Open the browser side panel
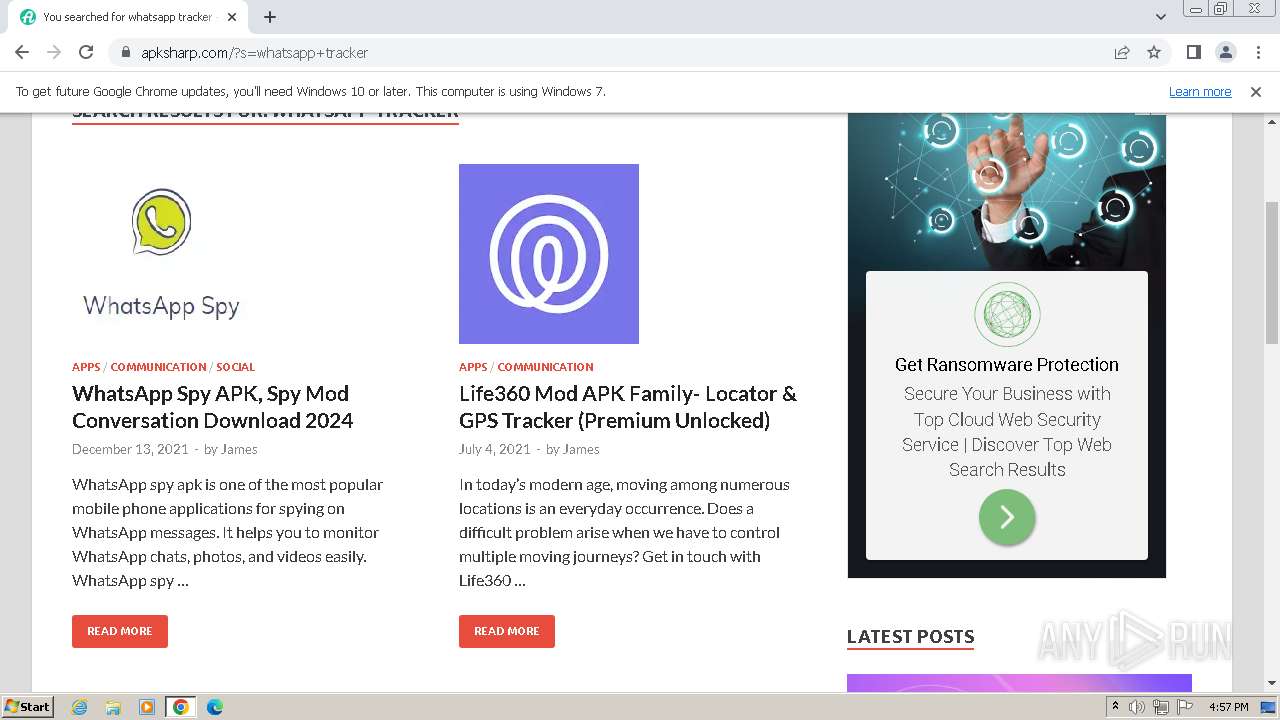Image resolution: width=1280 pixels, height=720 pixels. (1194, 52)
